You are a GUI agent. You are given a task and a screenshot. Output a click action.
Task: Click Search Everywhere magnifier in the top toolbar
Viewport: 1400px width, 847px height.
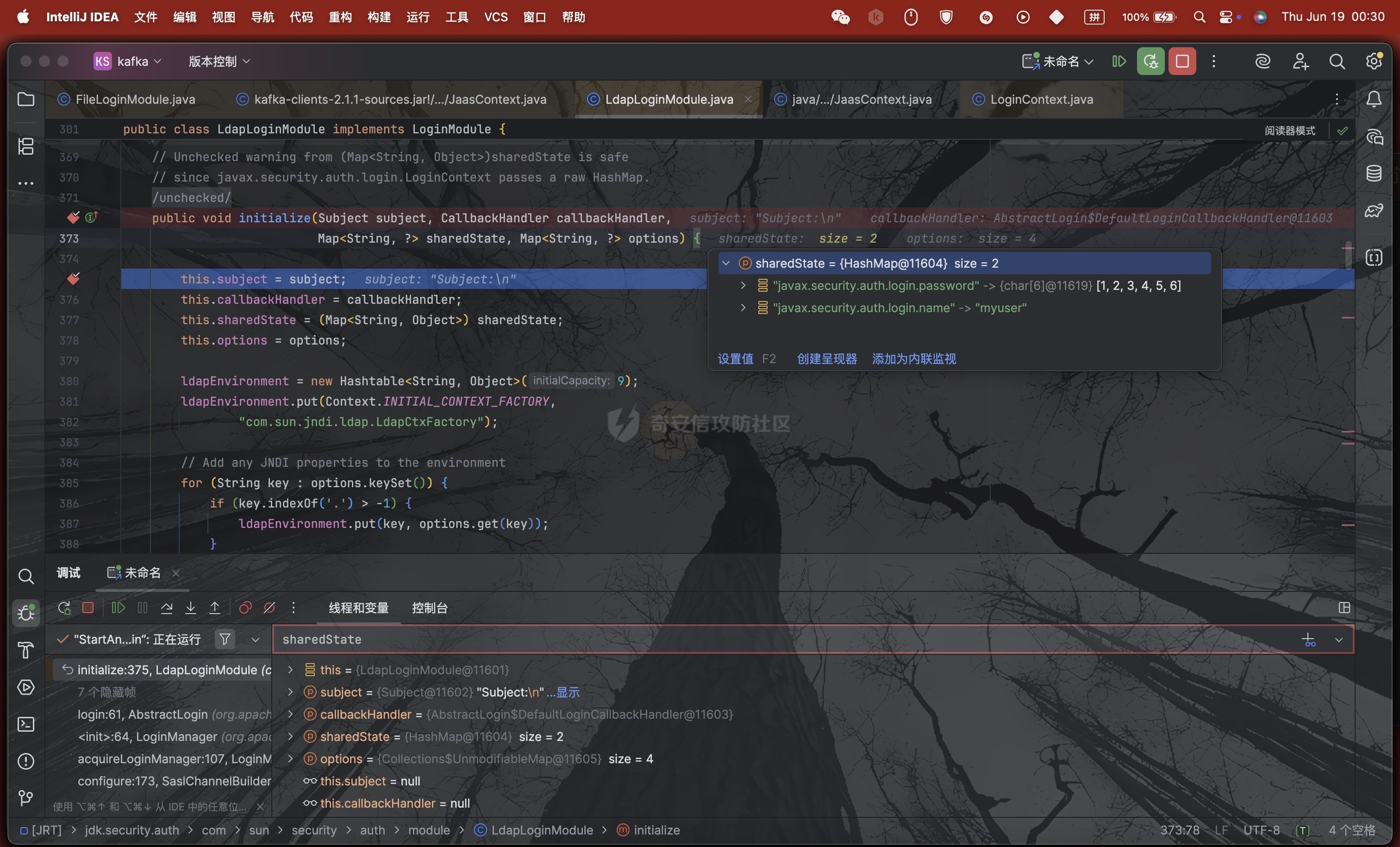tap(1337, 61)
